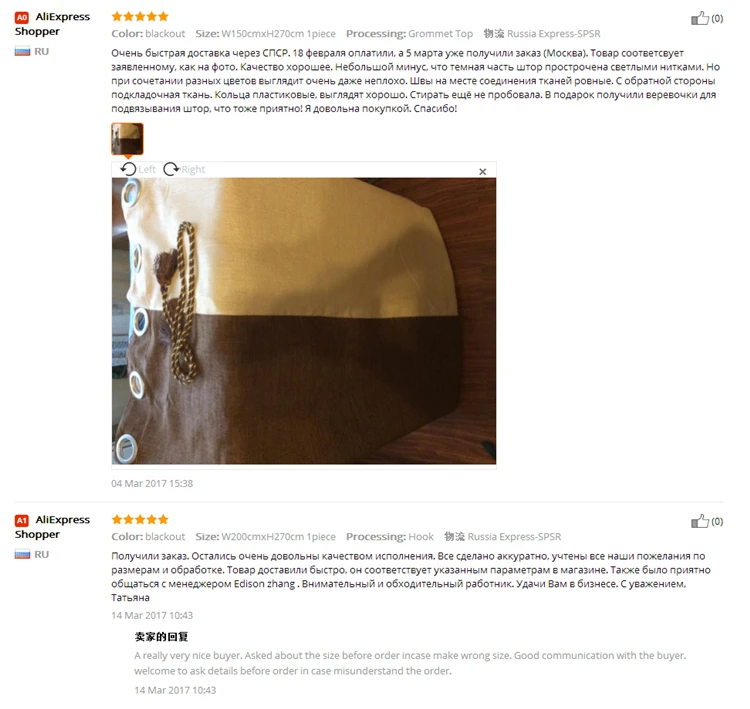Rotate the review photo left
This screenshot has height=709, width=750.
[138, 169]
